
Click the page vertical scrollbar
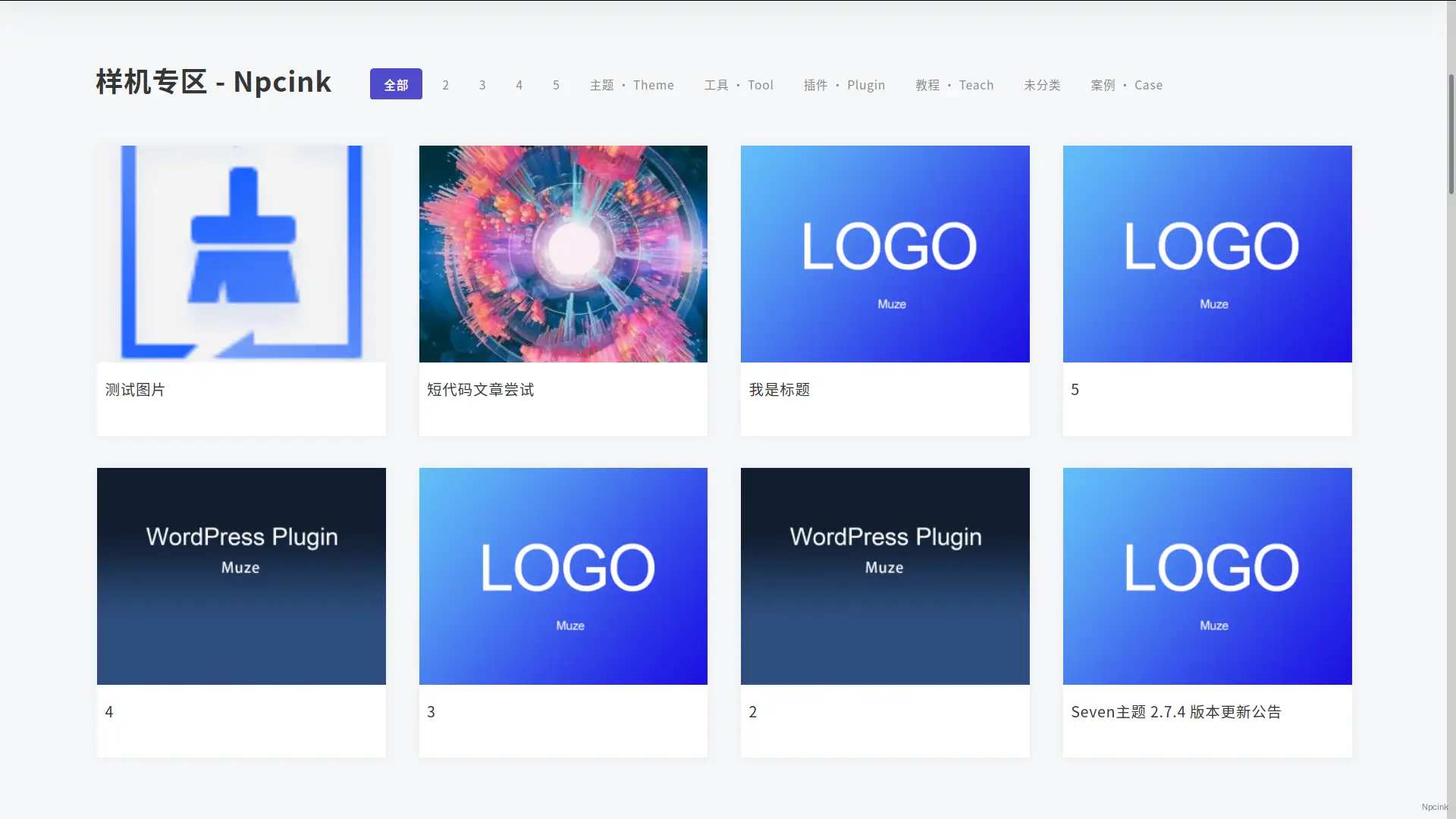click(1451, 134)
